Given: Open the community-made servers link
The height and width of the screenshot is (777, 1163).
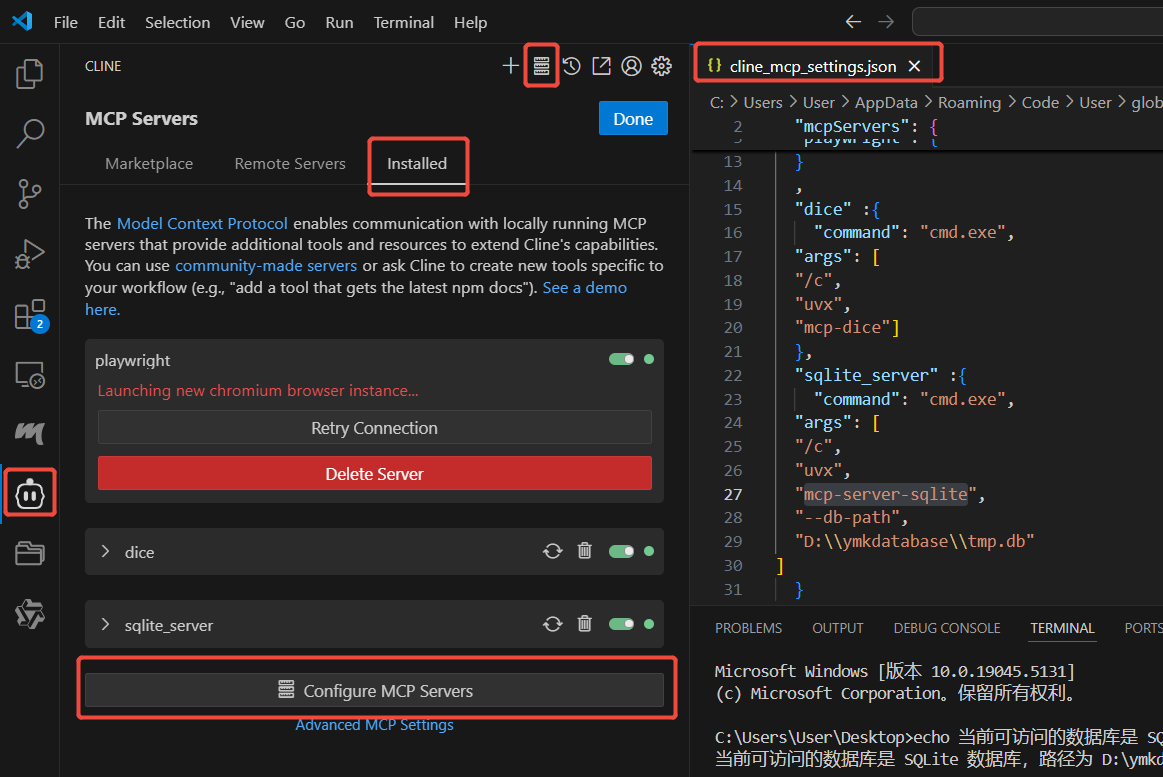Looking at the screenshot, I should pyautogui.click(x=266, y=265).
